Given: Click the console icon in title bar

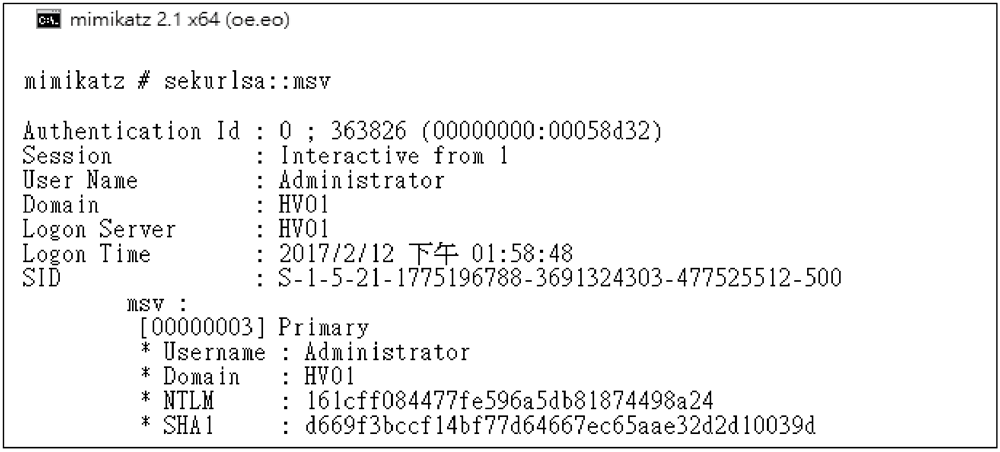Looking at the screenshot, I should point(49,20).
